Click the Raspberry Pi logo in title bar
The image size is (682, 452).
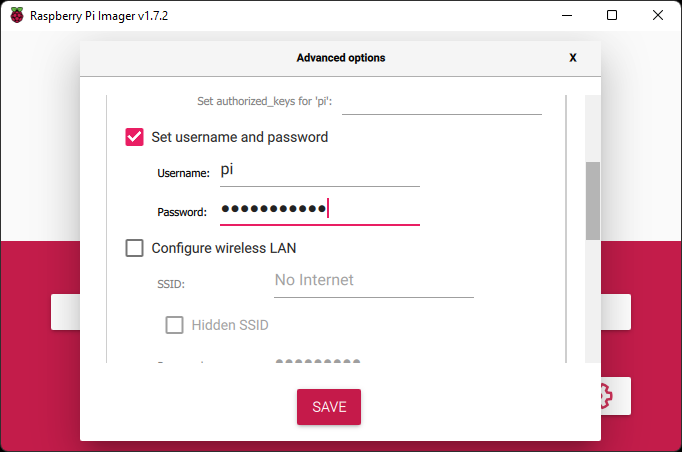point(17,15)
